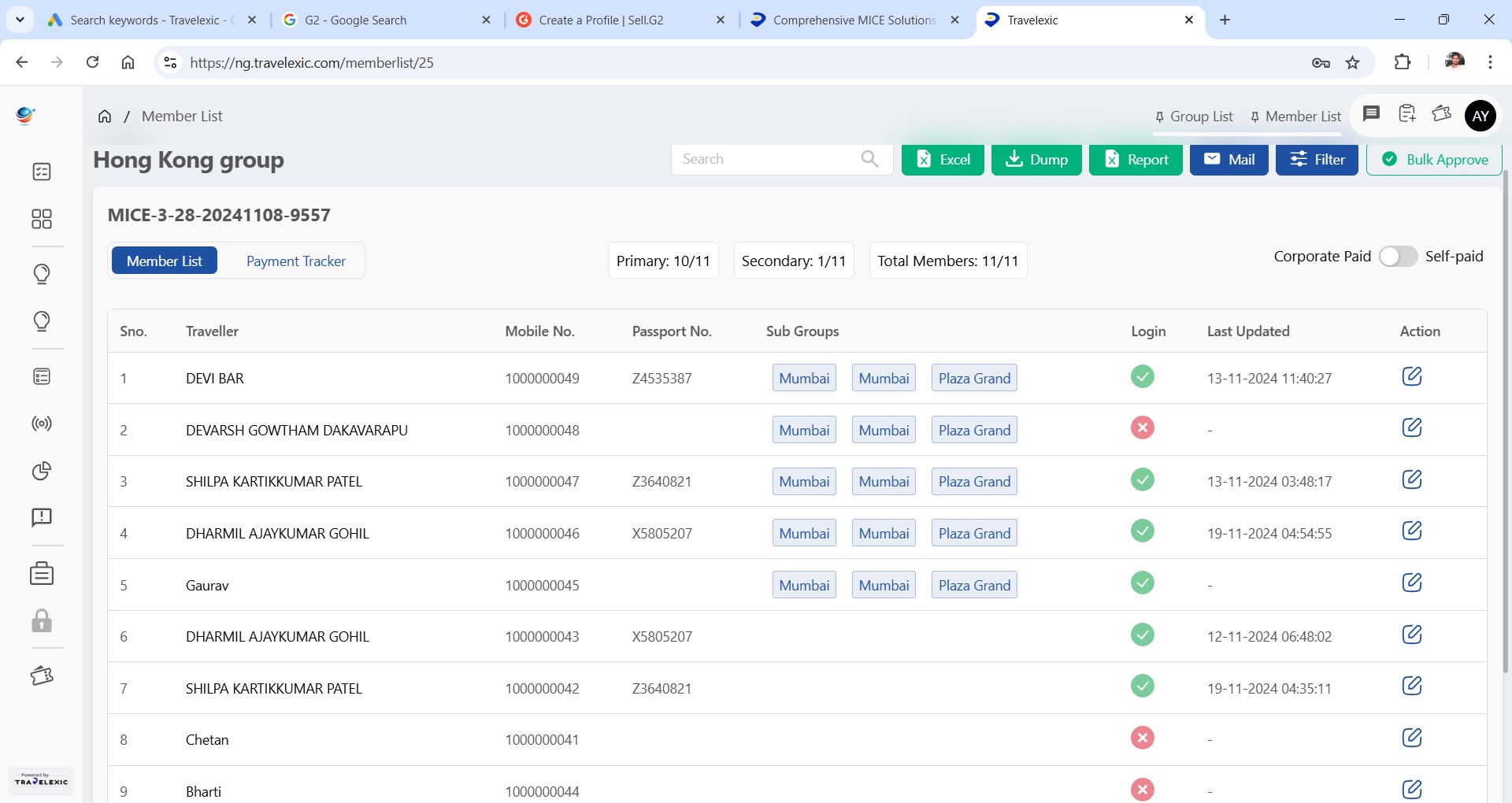Viewport: 1512px width, 803px height.
Task: Expand the browser tab search dropdown
Action: tap(20, 20)
